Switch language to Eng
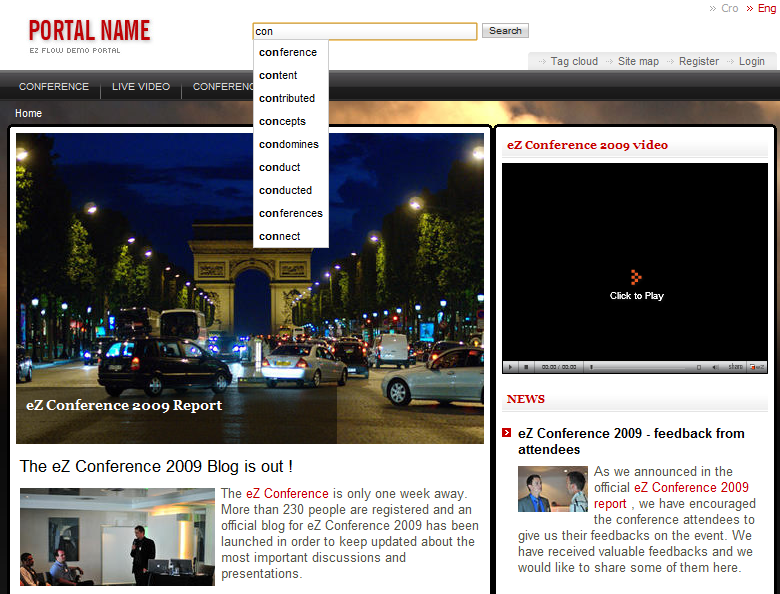 pos(767,8)
